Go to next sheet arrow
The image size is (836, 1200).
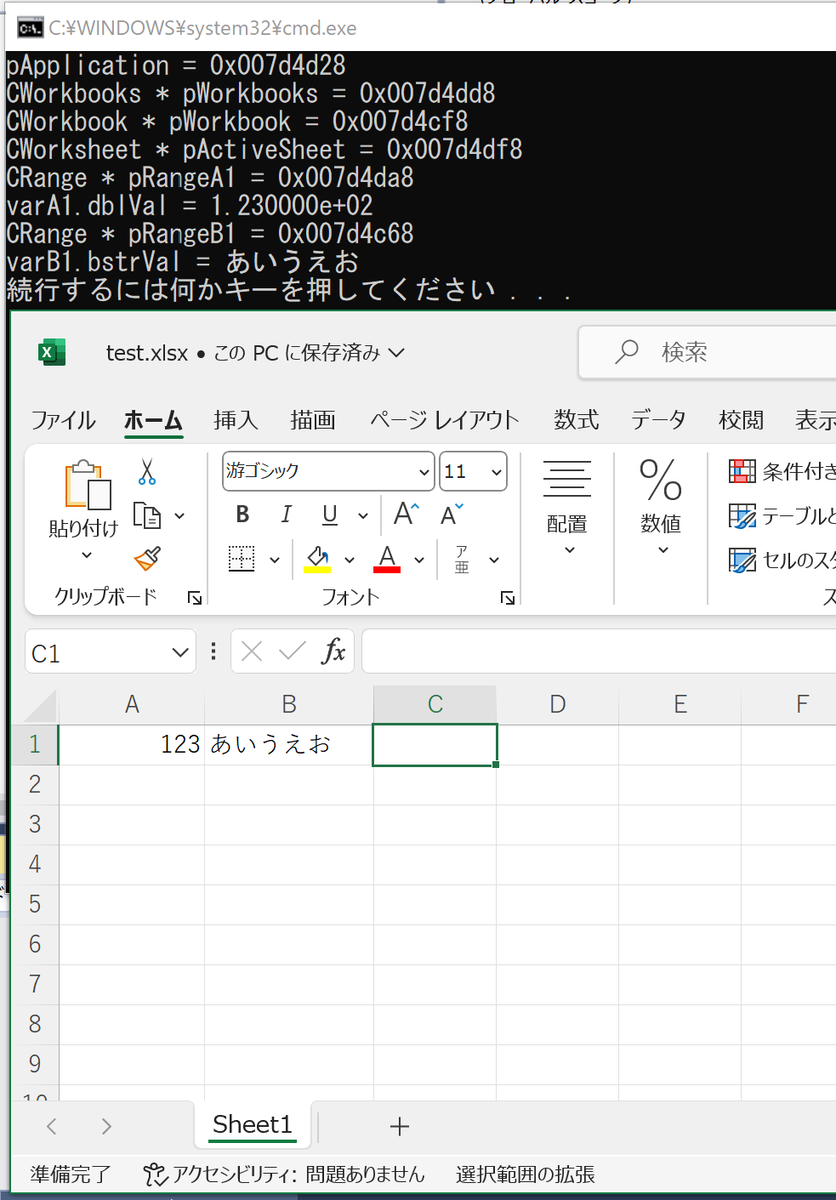[106, 1127]
